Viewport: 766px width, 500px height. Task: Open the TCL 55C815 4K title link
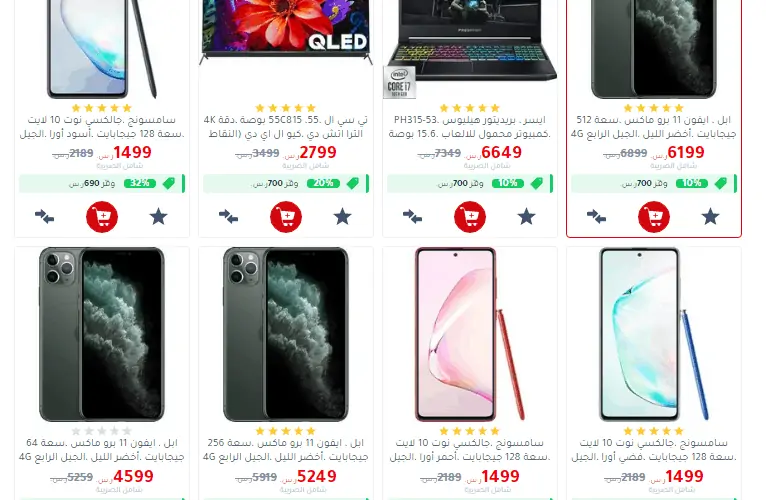tap(286, 127)
